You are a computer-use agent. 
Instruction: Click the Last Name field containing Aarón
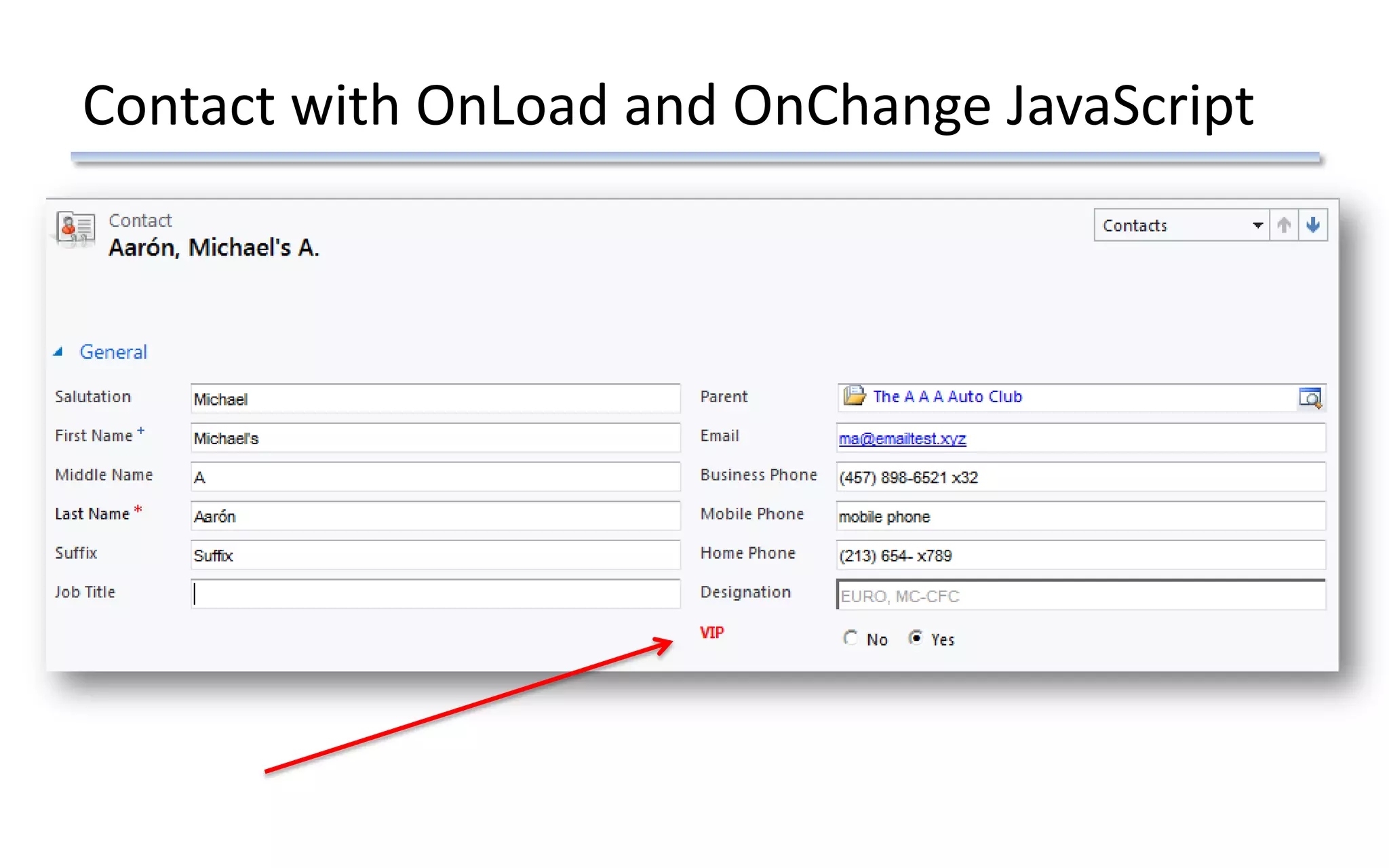coord(435,516)
